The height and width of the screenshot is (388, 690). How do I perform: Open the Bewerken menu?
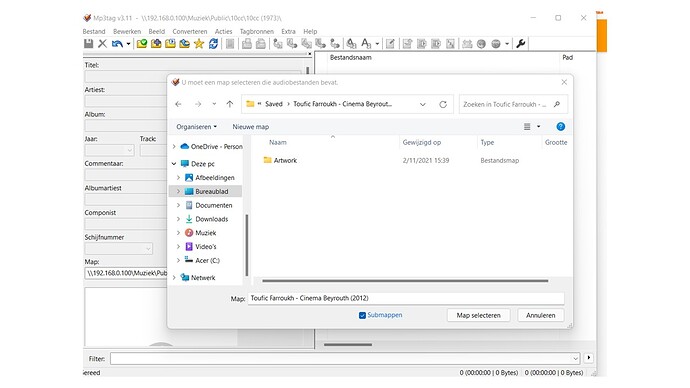127,32
